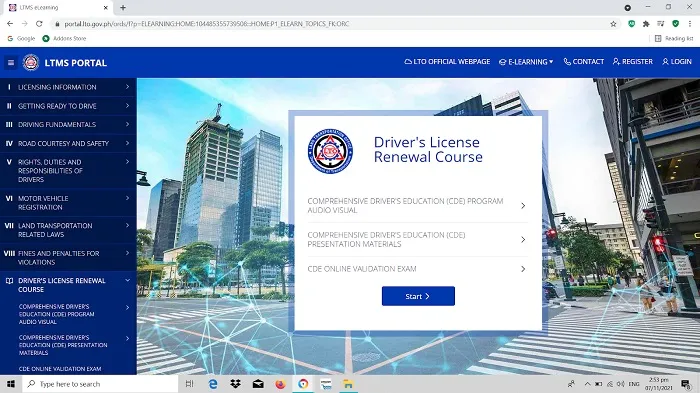Open the Register page

point(633,62)
